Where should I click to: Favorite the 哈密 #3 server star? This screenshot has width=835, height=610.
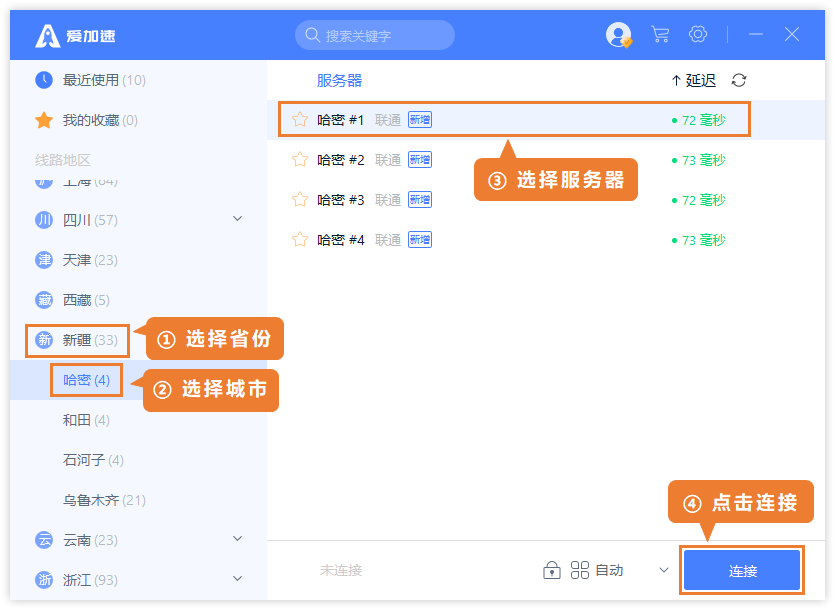(x=300, y=199)
